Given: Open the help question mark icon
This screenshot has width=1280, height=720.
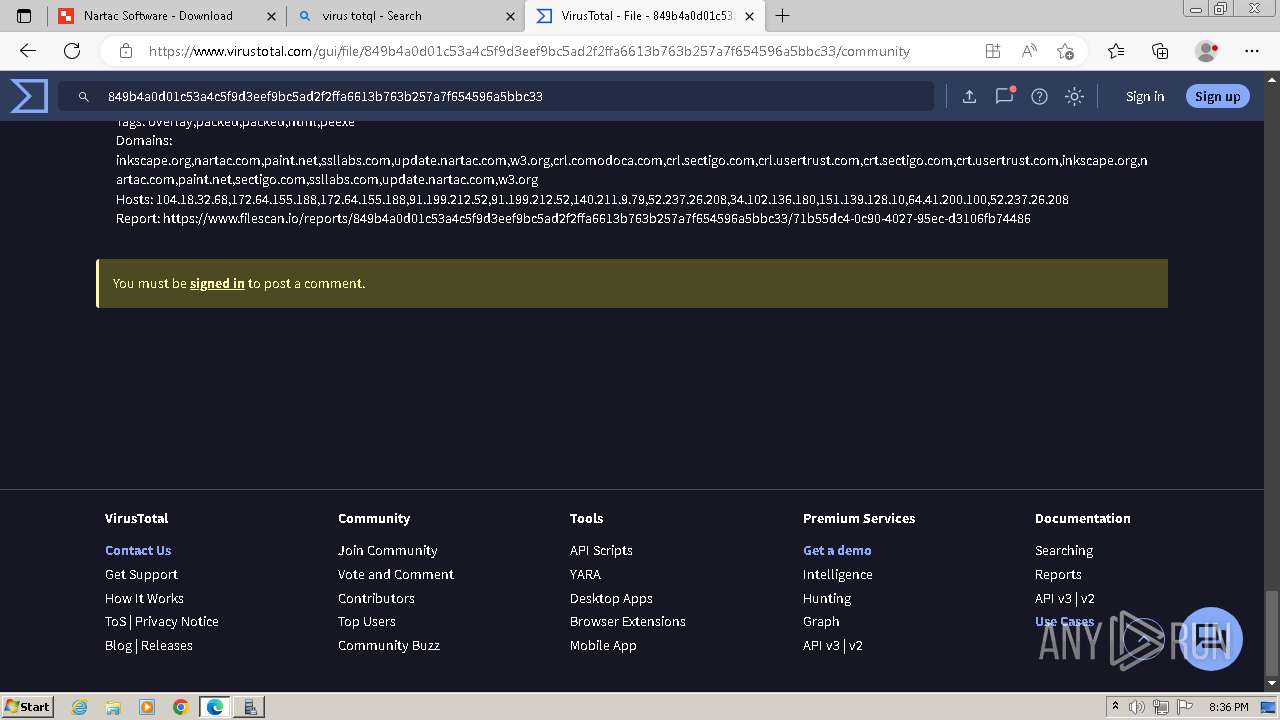Looking at the screenshot, I should click(1039, 96).
